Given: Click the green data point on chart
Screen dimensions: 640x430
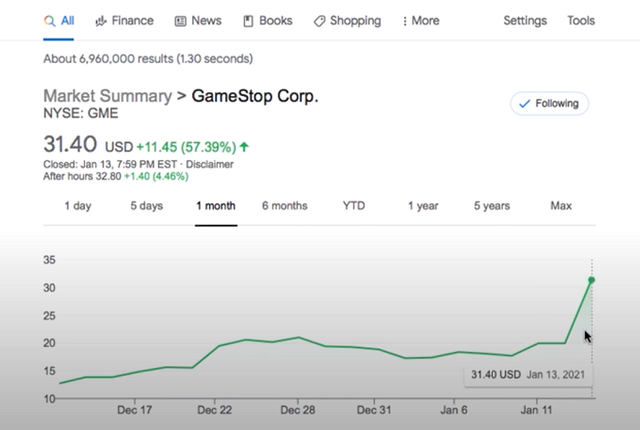Looking at the screenshot, I should tap(592, 280).
